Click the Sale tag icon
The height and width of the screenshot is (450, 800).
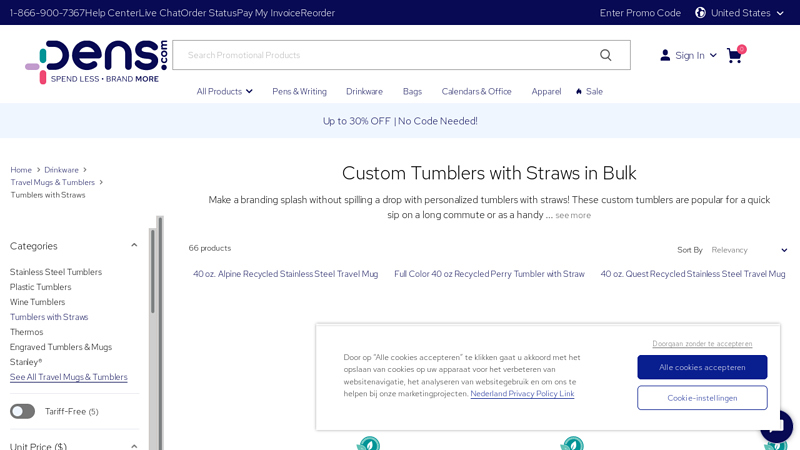click(x=579, y=91)
